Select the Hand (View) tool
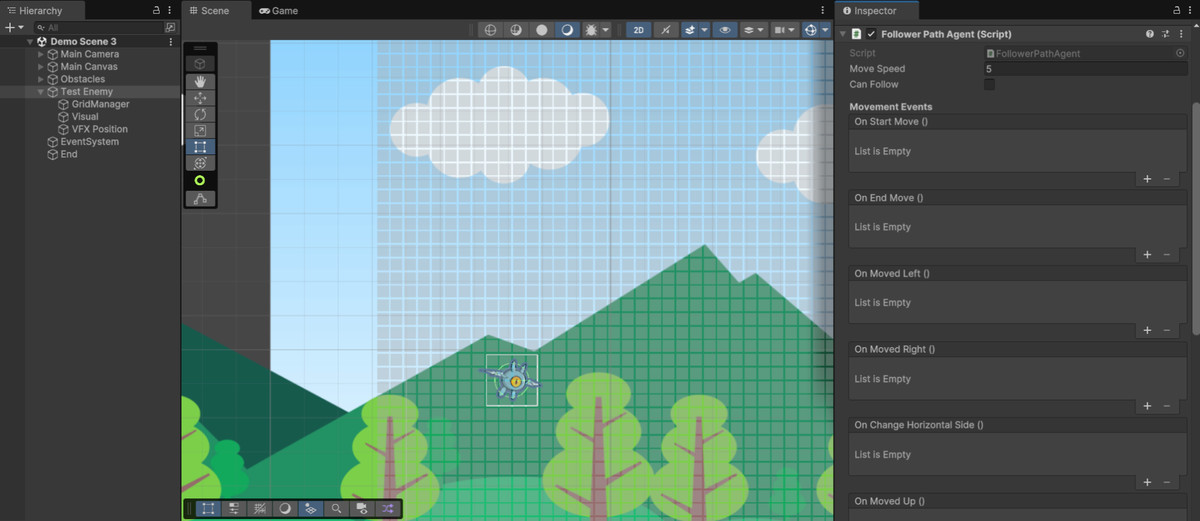 tap(200, 81)
